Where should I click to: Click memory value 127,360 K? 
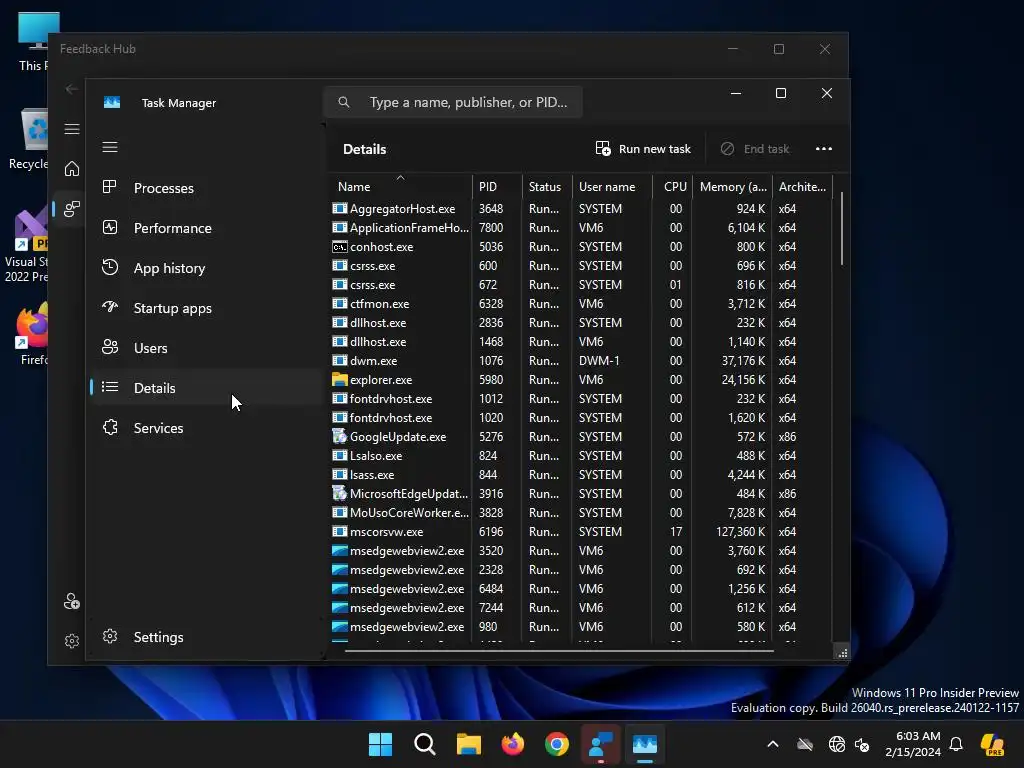click(x=741, y=532)
